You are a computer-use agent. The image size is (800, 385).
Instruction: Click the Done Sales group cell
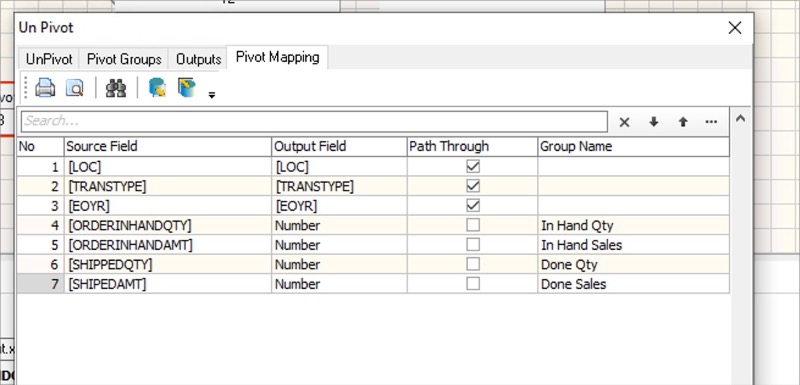point(634,284)
